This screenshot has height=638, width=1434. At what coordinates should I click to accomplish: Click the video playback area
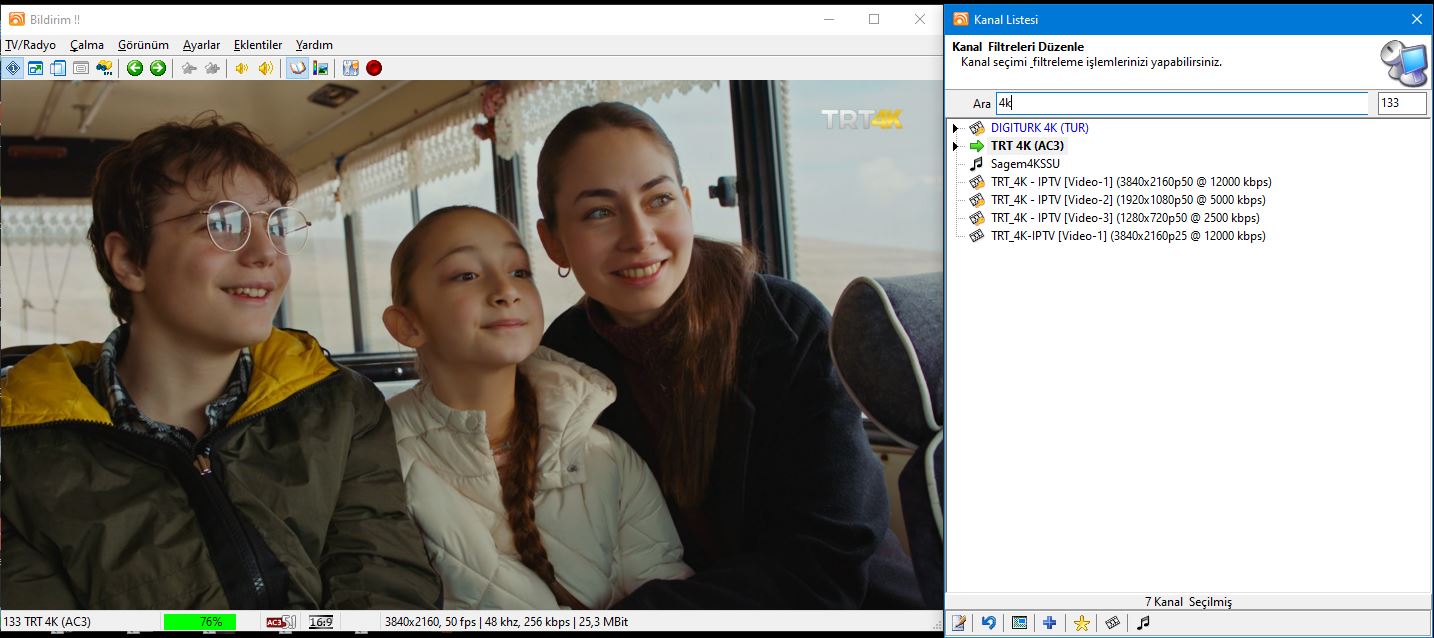click(472, 345)
